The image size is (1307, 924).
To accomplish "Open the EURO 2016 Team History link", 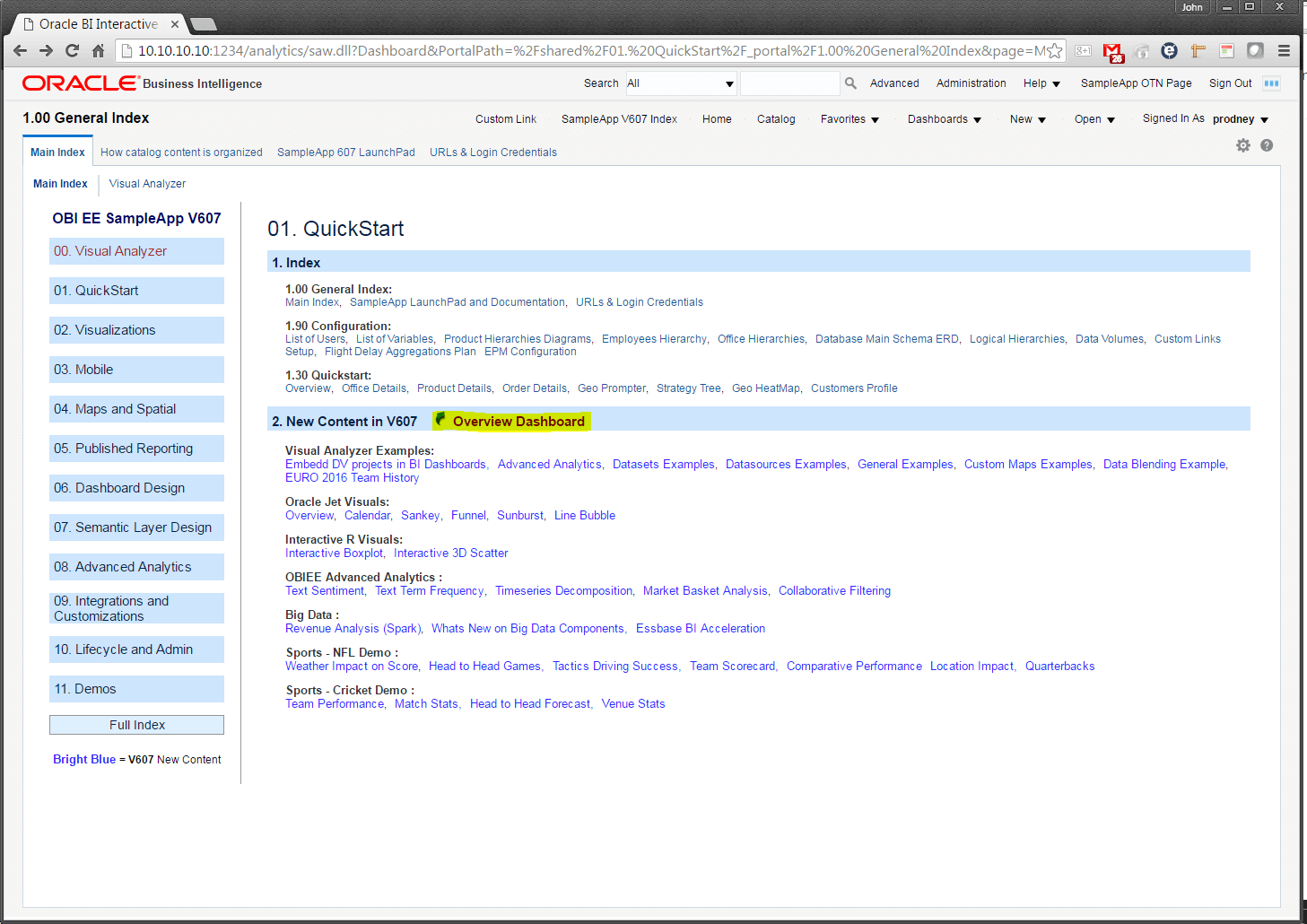I will 352,478.
